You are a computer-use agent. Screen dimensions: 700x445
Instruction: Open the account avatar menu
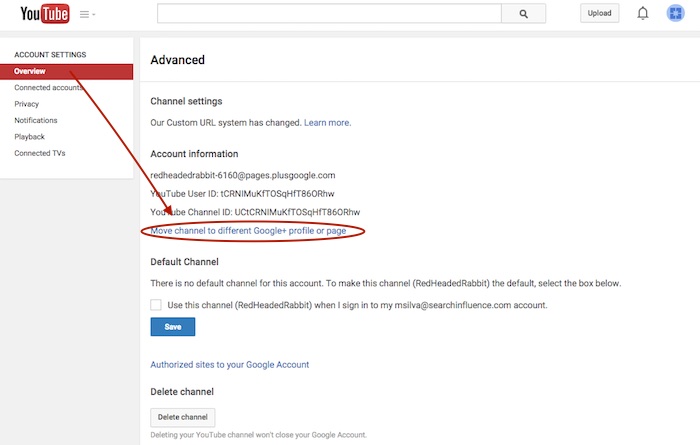point(675,14)
